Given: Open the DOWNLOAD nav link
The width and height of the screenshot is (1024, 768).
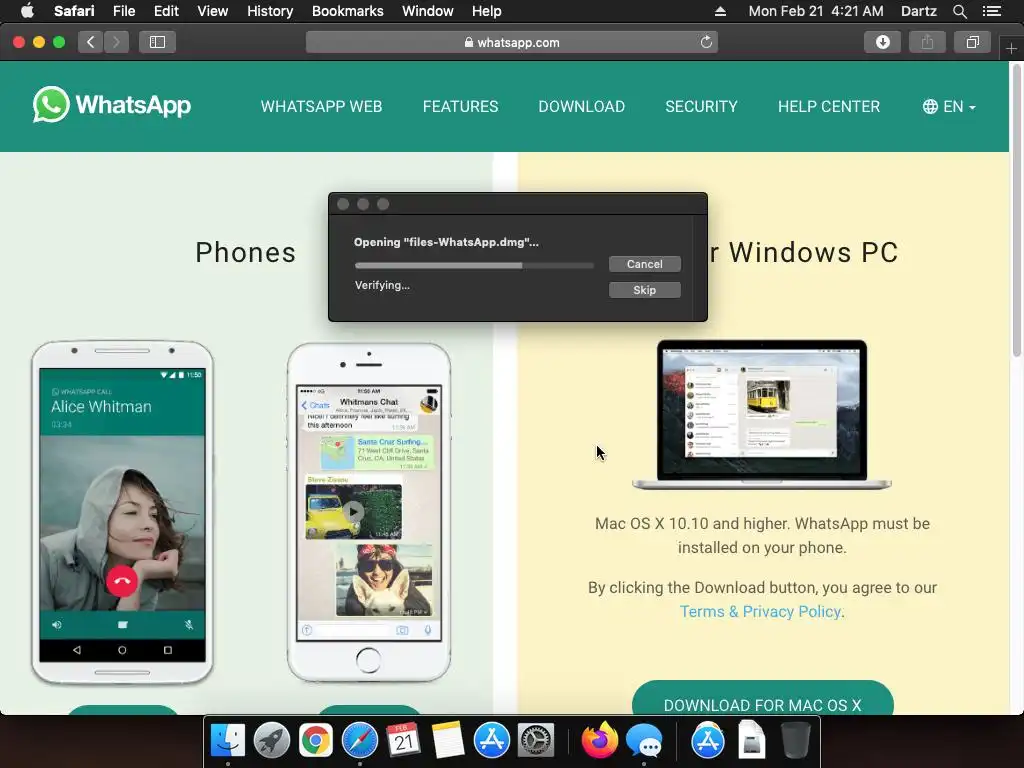Looking at the screenshot, I should coord(581,106).
